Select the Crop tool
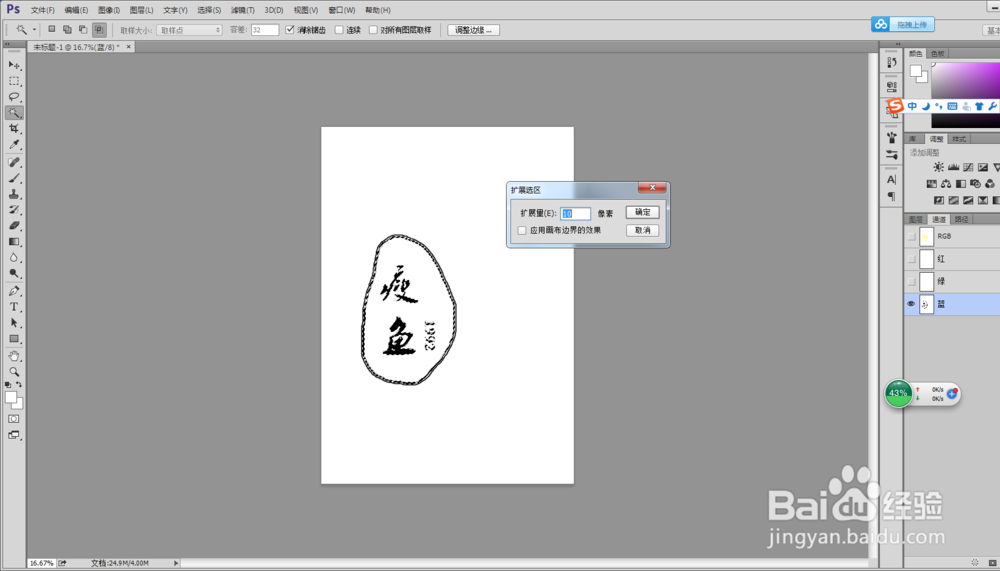The image size is (1000, 571). (x=14, y=129)
